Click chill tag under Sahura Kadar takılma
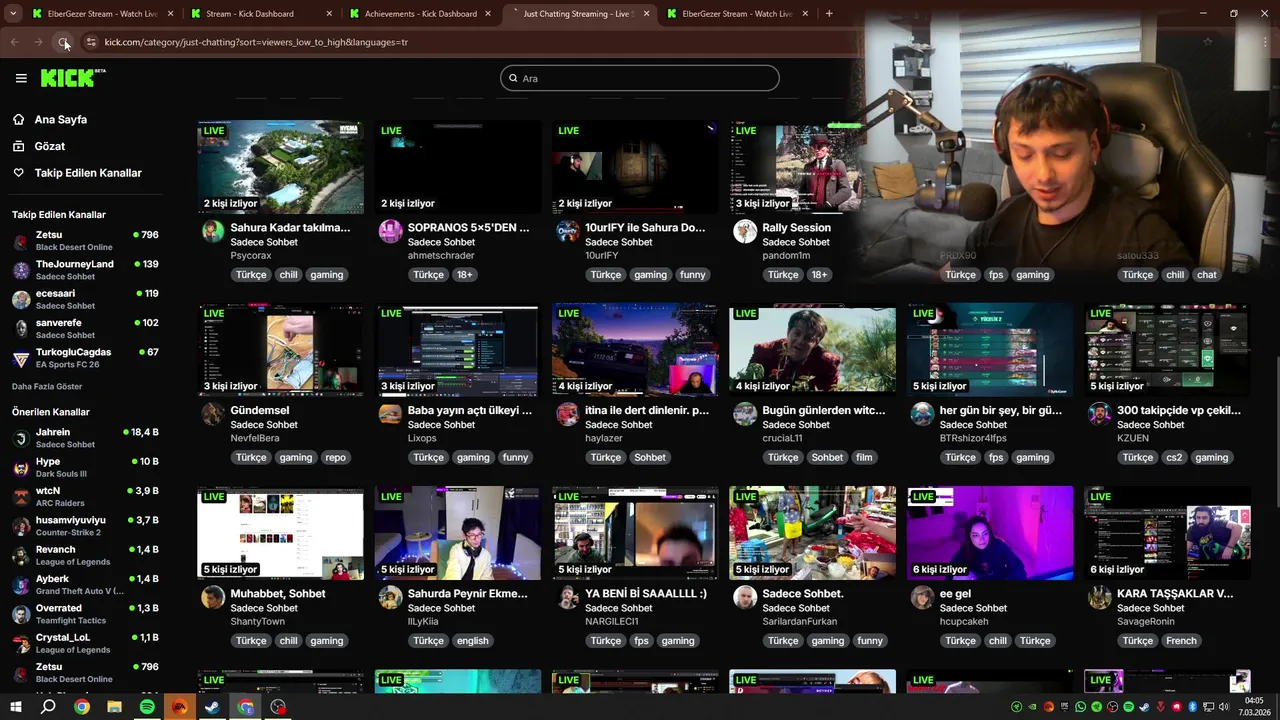This screenshot has height=720, width=1280. (288, 275)
